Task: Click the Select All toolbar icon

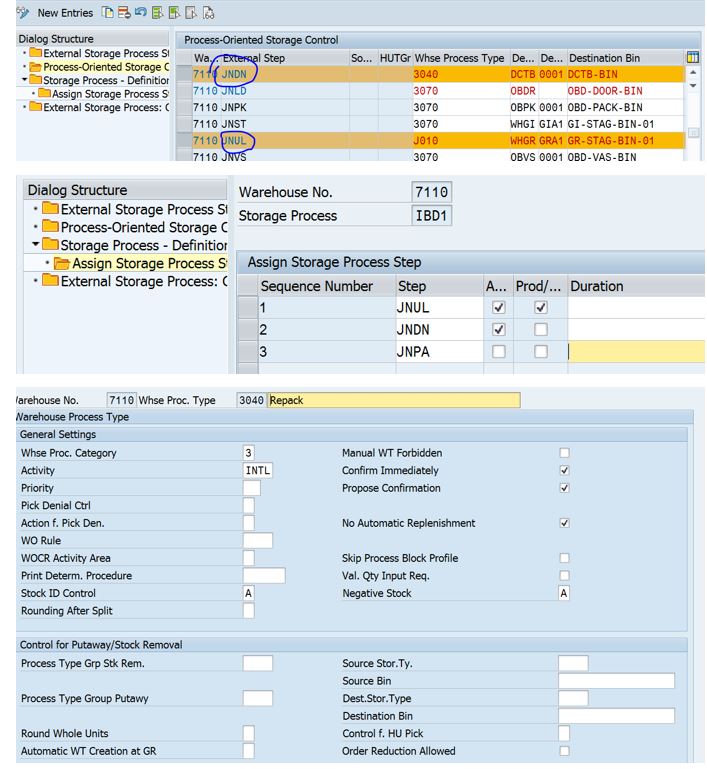Action: click(158, 13)
